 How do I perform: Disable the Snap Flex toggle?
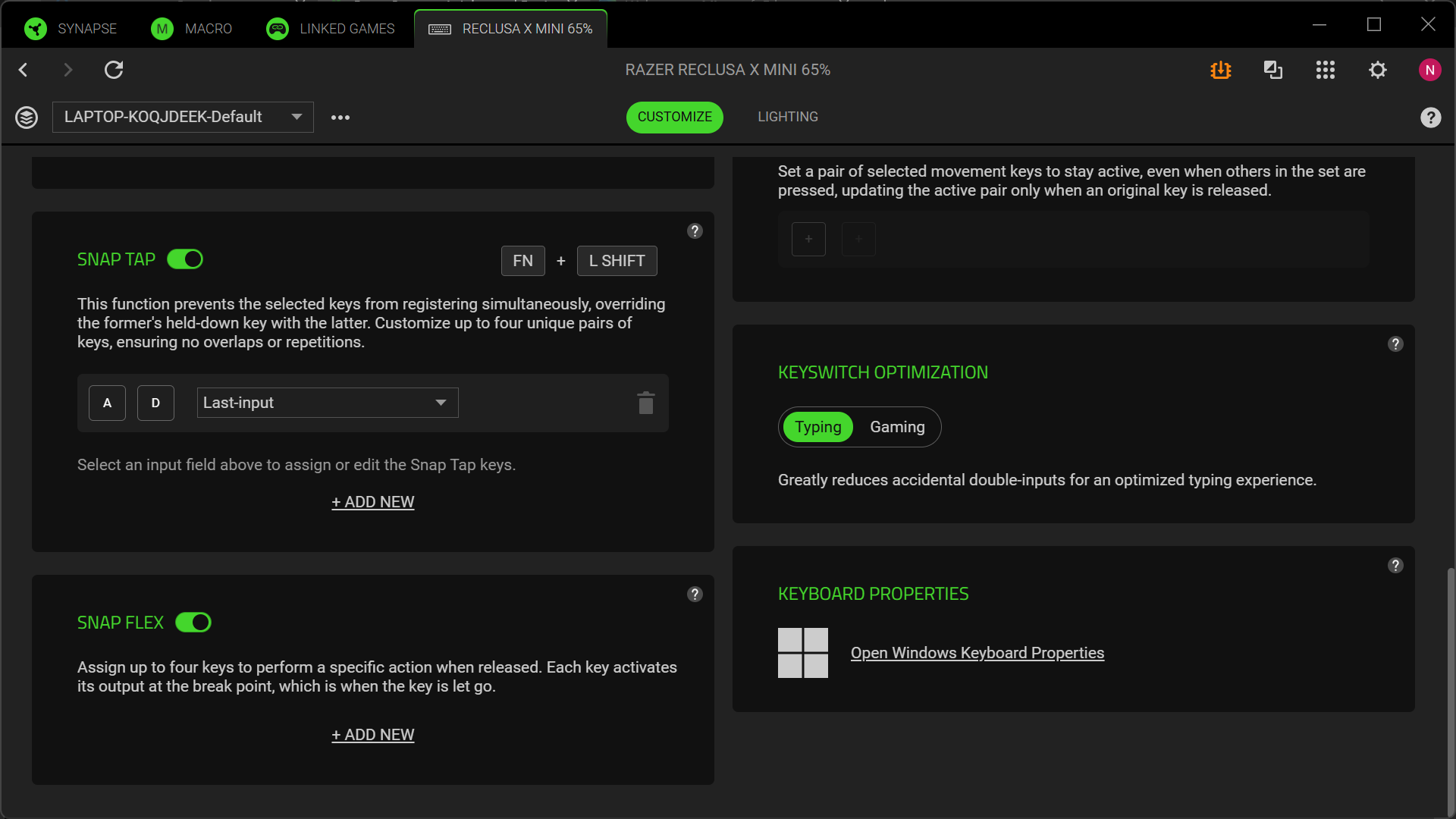click(193, 623)
